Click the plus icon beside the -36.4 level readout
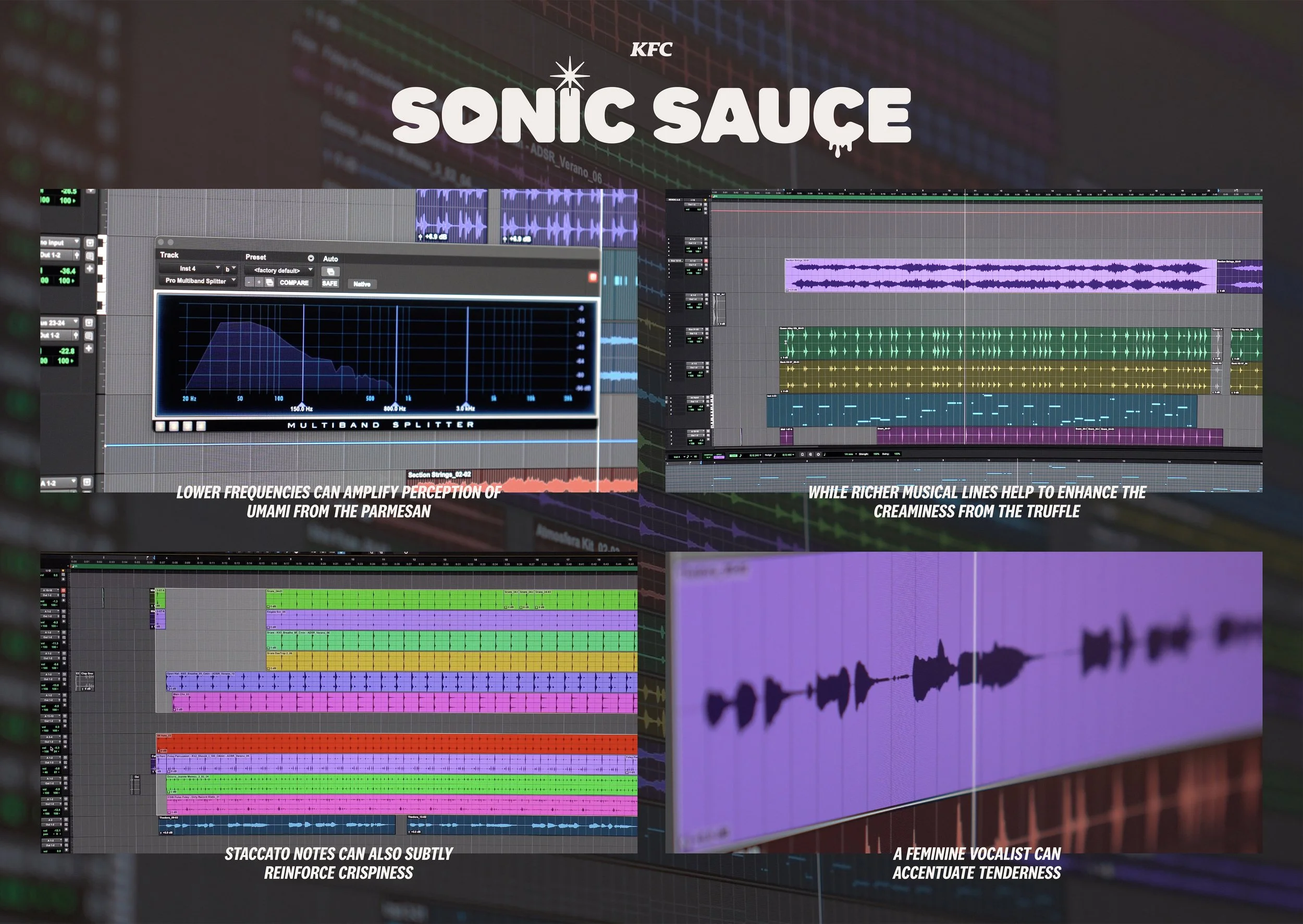 pyautogui.click(x=89, y=268)
